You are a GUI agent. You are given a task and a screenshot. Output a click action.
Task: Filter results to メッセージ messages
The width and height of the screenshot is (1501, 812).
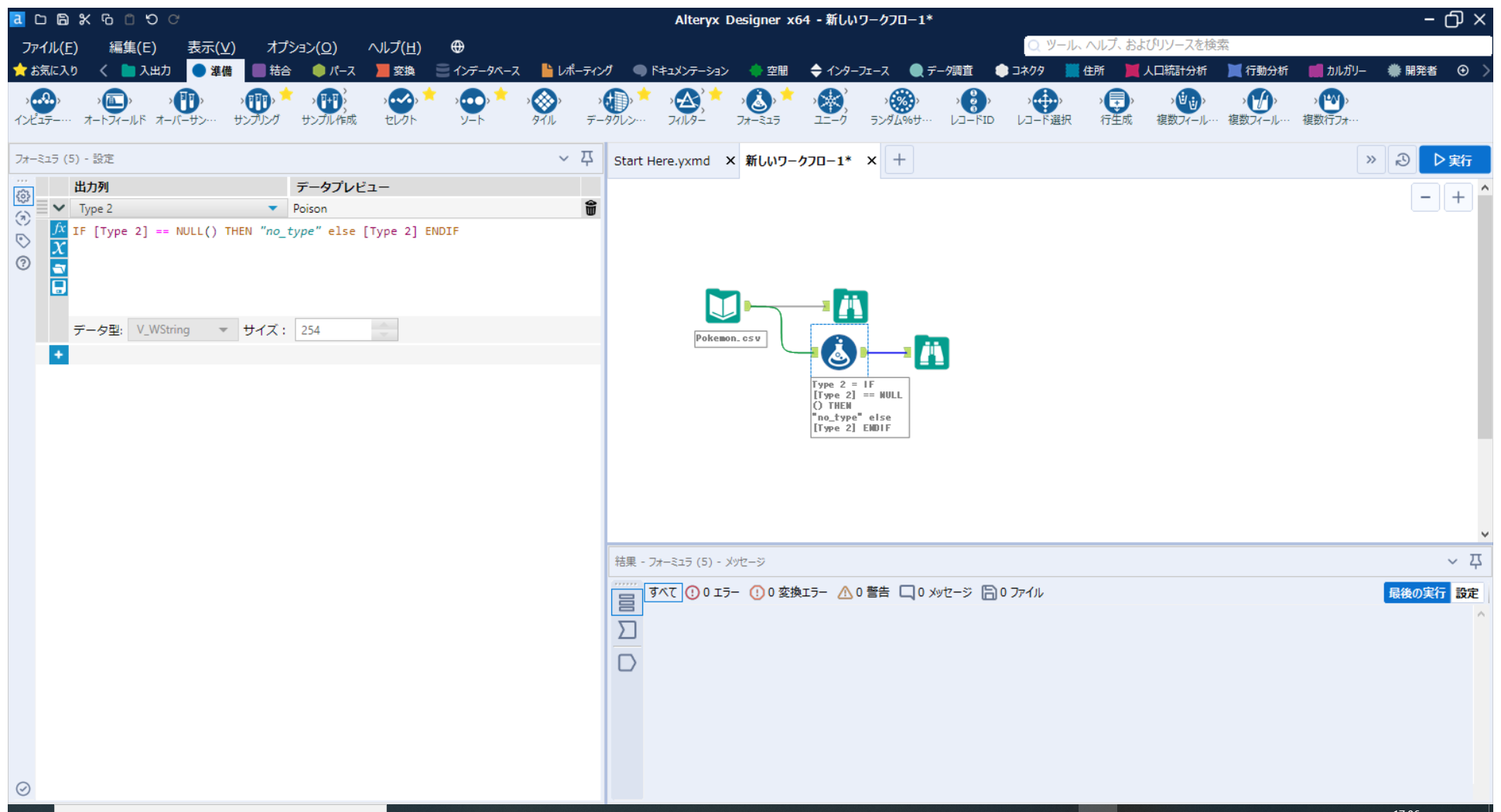[x=936, y=592]
